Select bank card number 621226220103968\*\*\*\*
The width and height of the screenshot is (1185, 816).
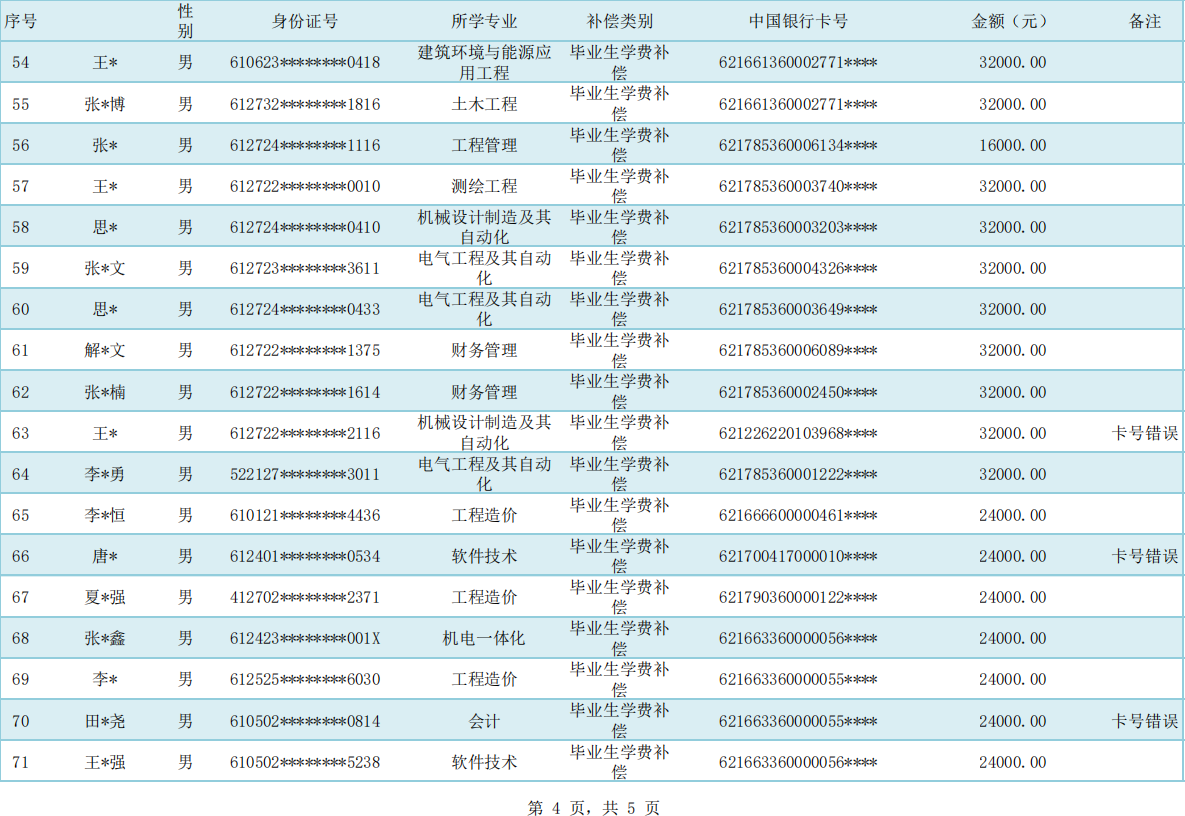pos(798,433)
